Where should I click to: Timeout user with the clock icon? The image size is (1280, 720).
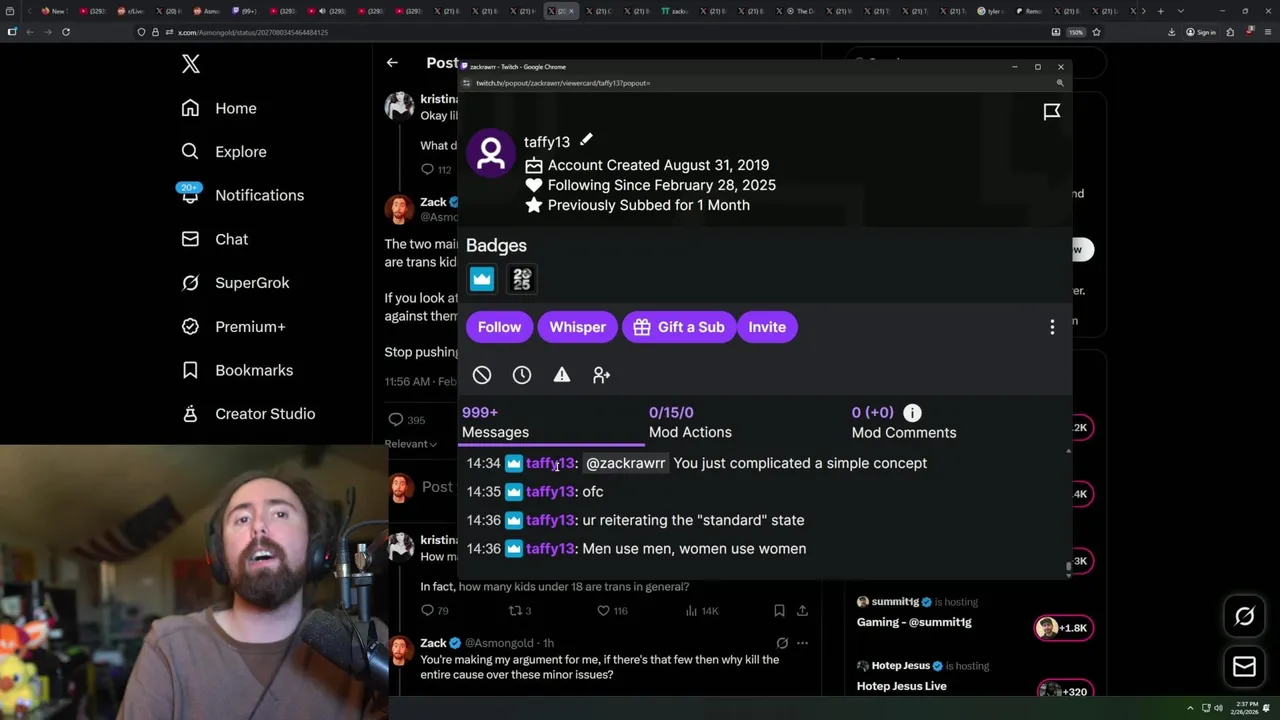pyautogui.click(x=522, y=375)
